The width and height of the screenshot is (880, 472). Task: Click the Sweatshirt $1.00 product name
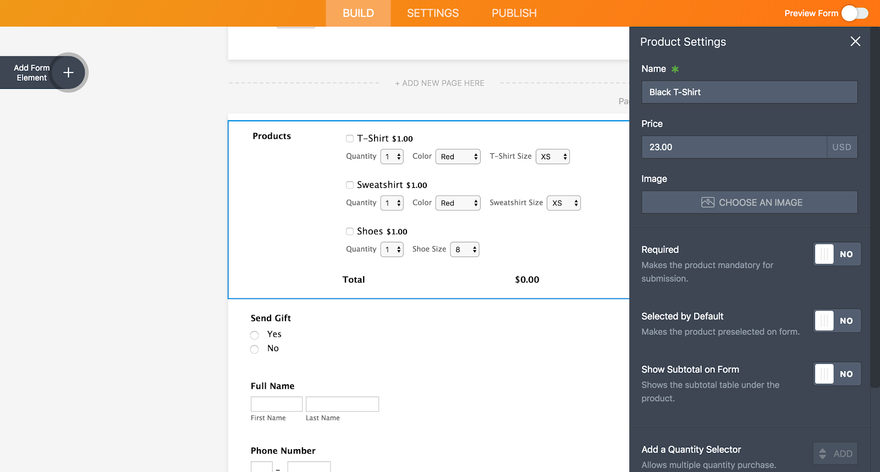[392, 185]
